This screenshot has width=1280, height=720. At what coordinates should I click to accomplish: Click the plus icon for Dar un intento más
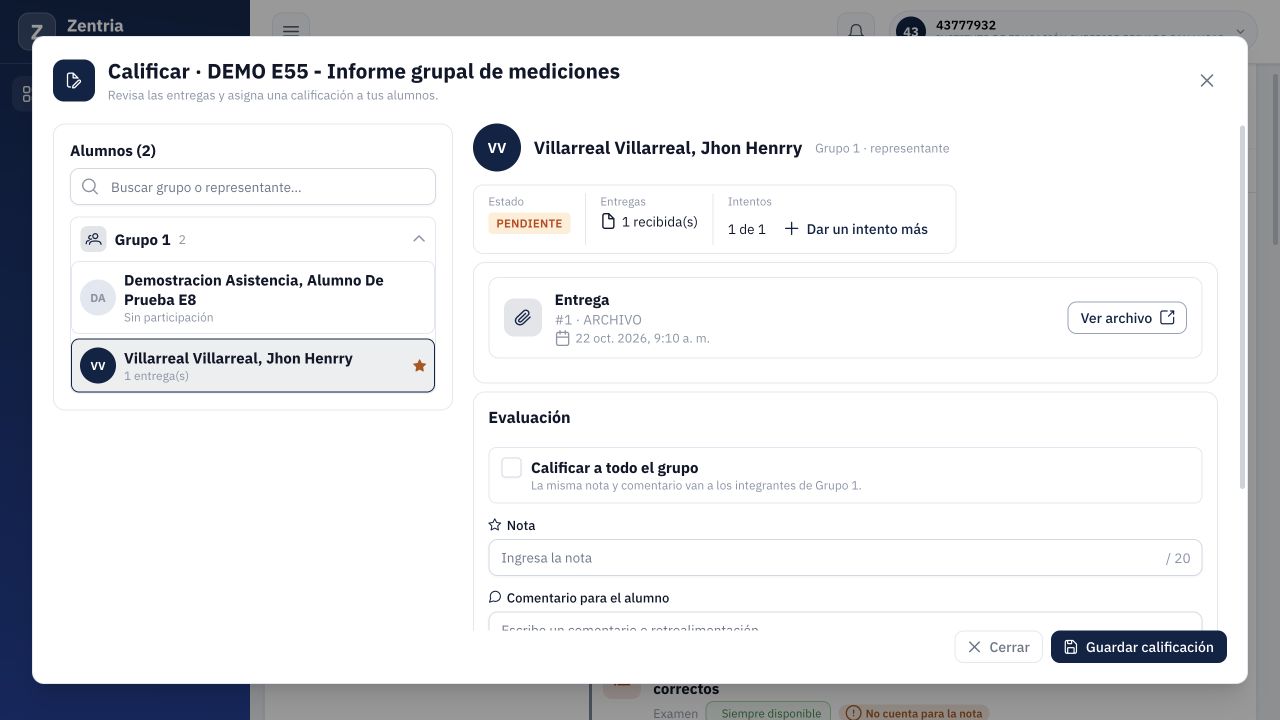point(791,229)
